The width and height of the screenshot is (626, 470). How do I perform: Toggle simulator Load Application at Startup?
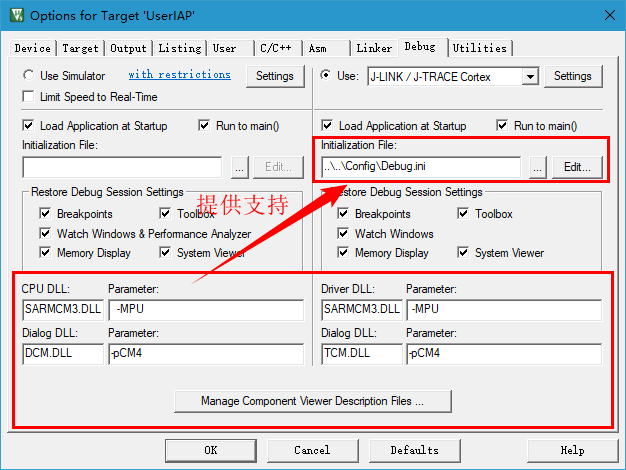28,126
